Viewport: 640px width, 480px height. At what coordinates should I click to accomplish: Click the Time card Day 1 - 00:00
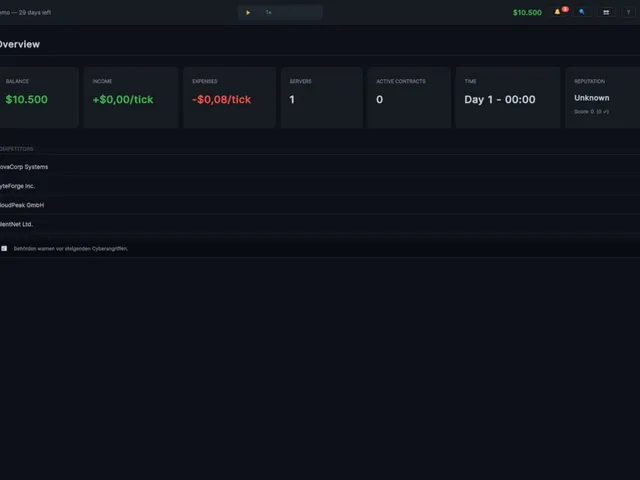(508, 98)
